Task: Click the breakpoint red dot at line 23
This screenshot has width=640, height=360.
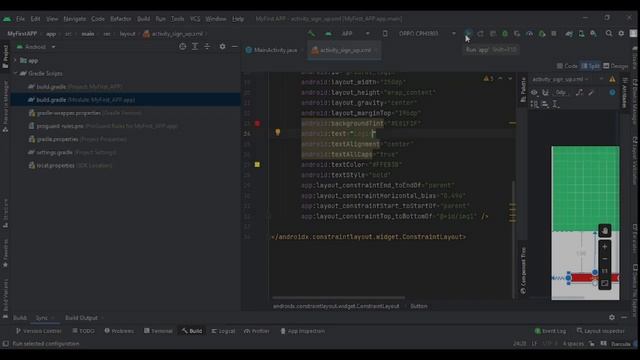Action: coord(257,123)
